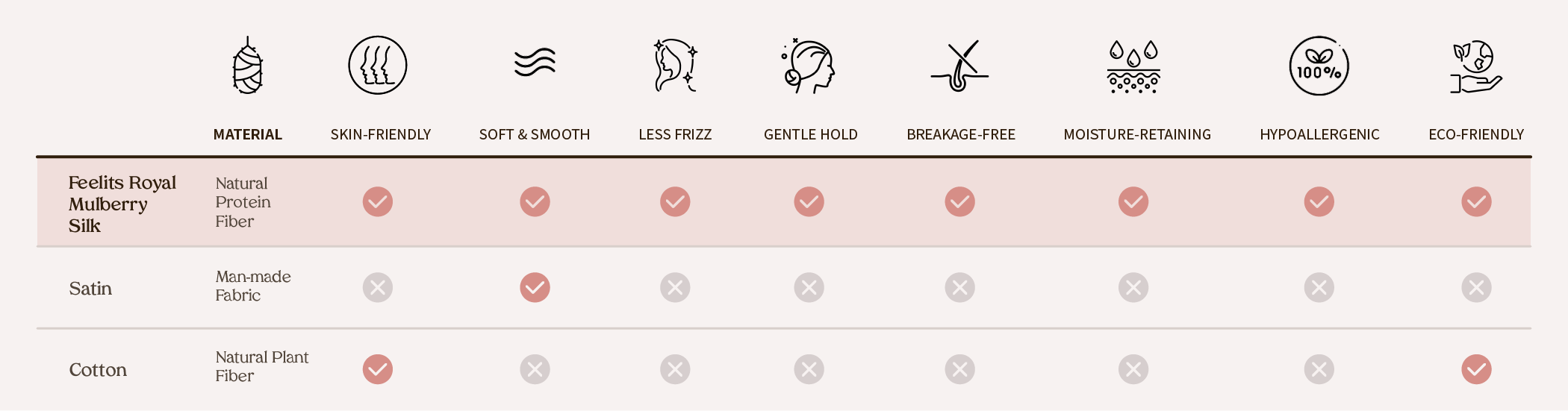
Task: Click Cotton's Eco-Friendly checkmark
Action: tap(1476, 369)
